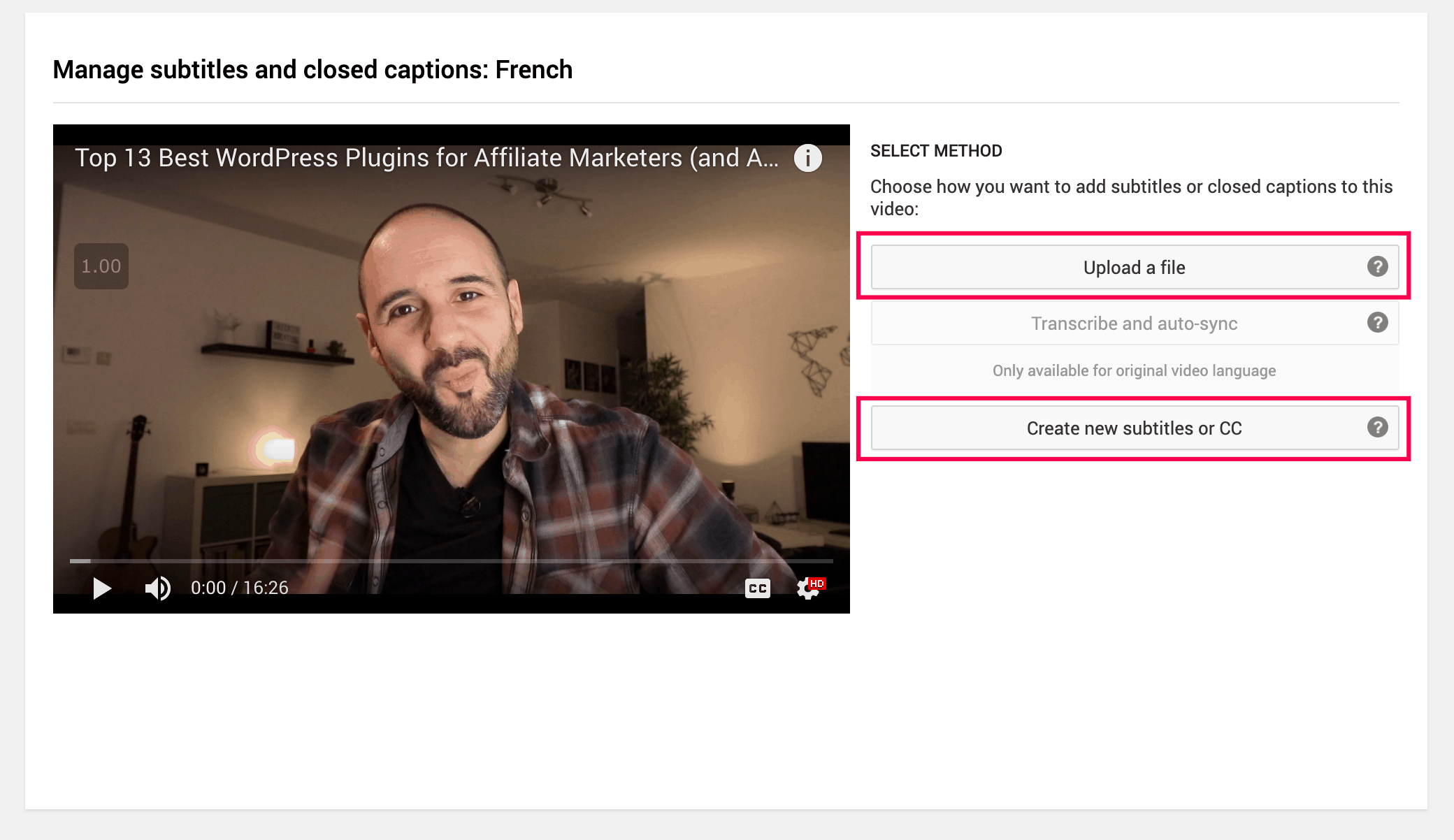
Task: Open help for Upload a file
Action: coord(1377,266)
